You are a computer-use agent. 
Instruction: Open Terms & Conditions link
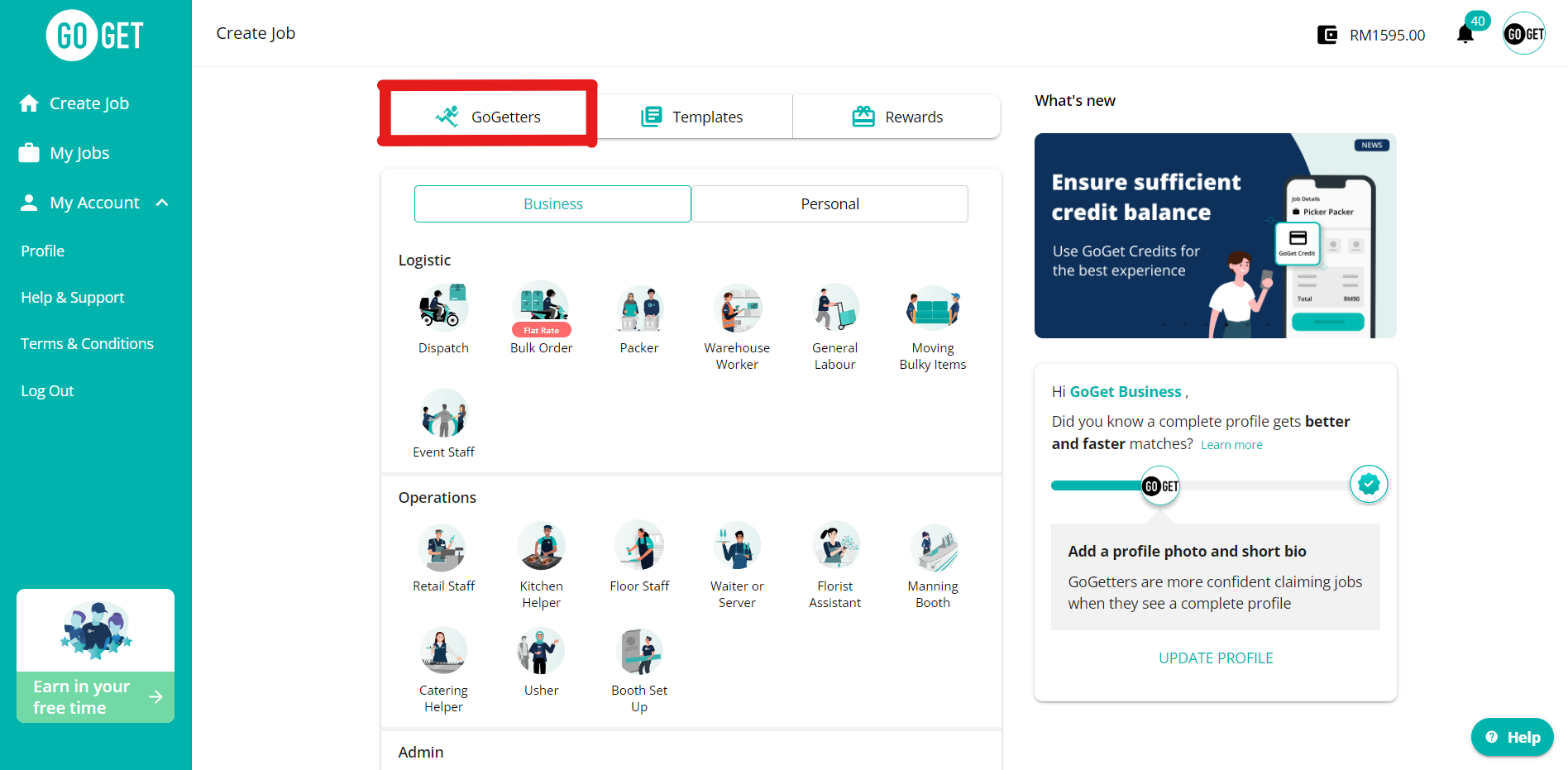click(x=88, y=343)
